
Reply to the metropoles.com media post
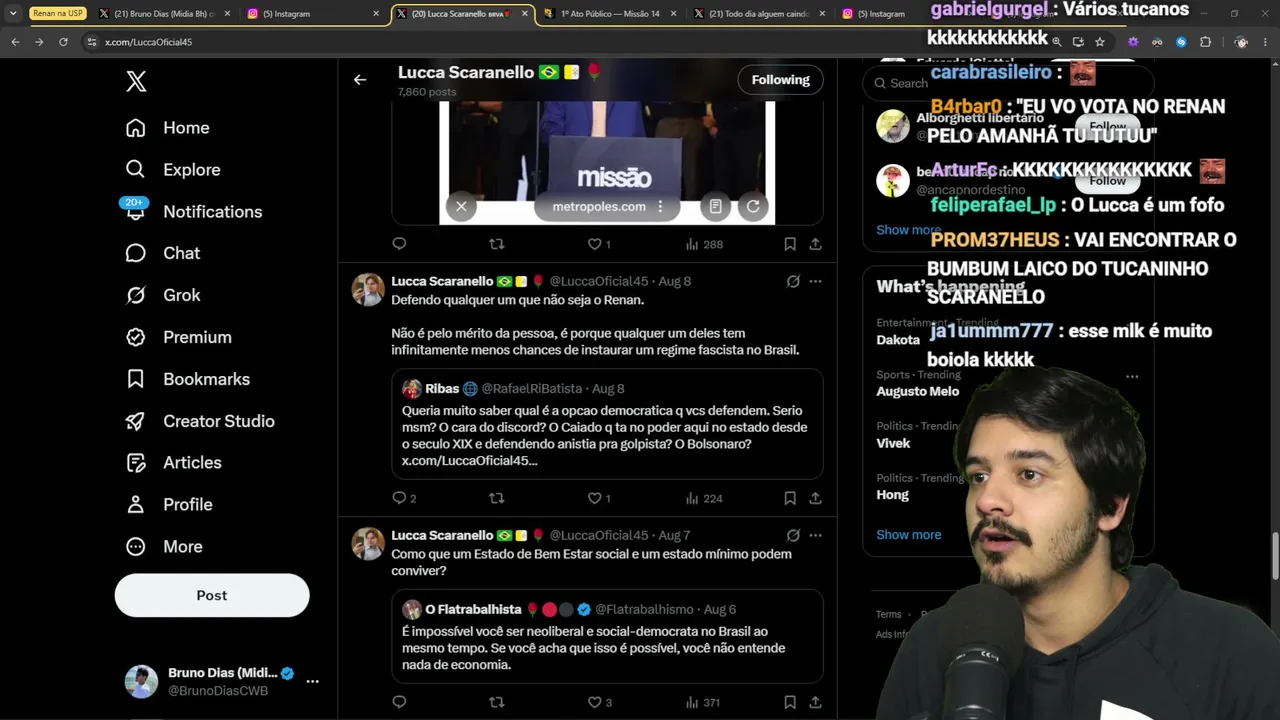(x=399, y=244)
